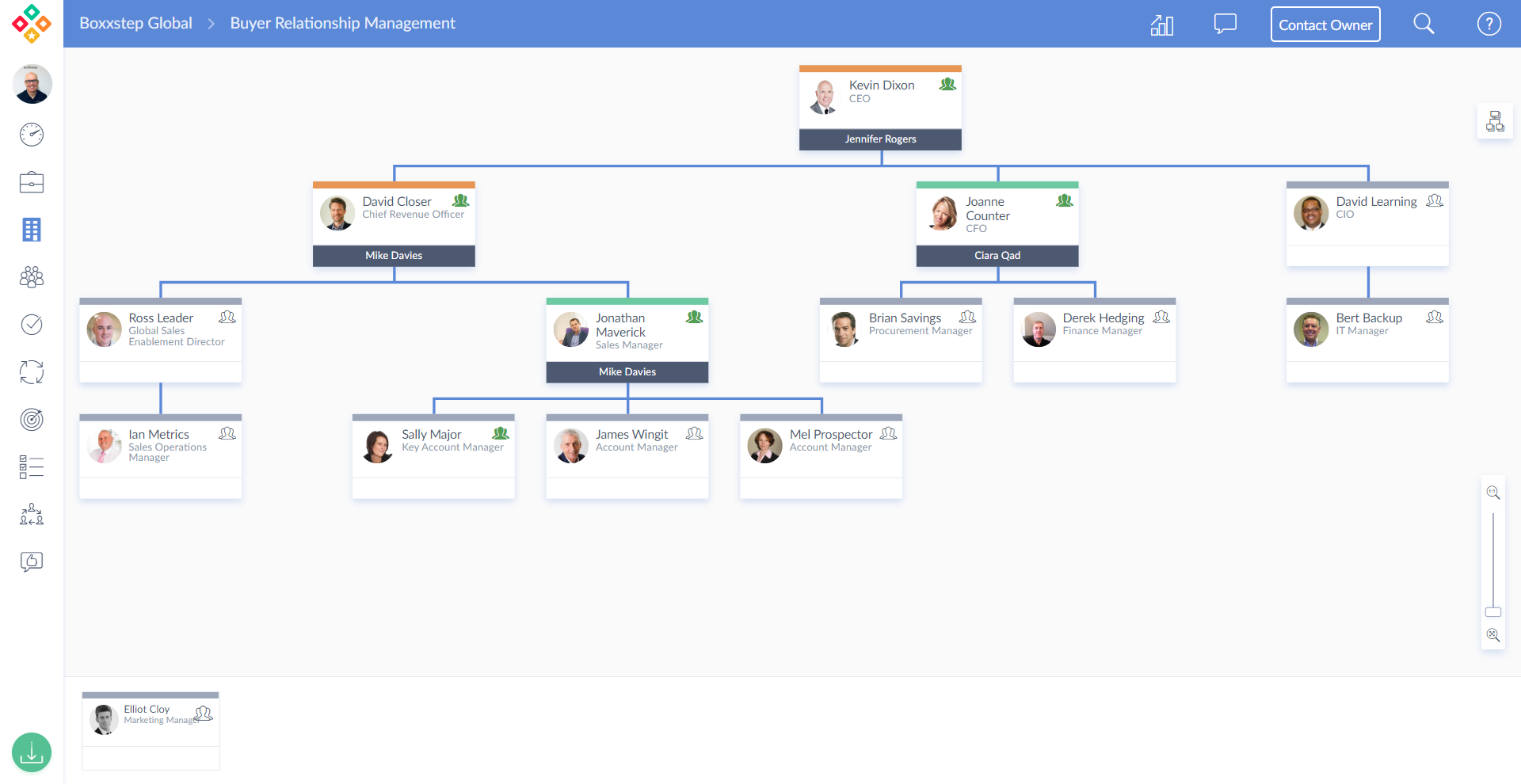Toggle the org chart layout icon
The width and height of the screenshot is (1521, 784).
[x=1495, y=121]
